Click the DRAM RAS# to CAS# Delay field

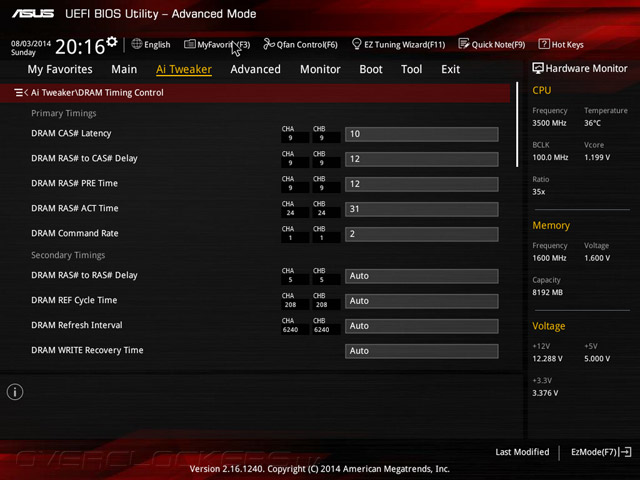(x=422, y=159)
